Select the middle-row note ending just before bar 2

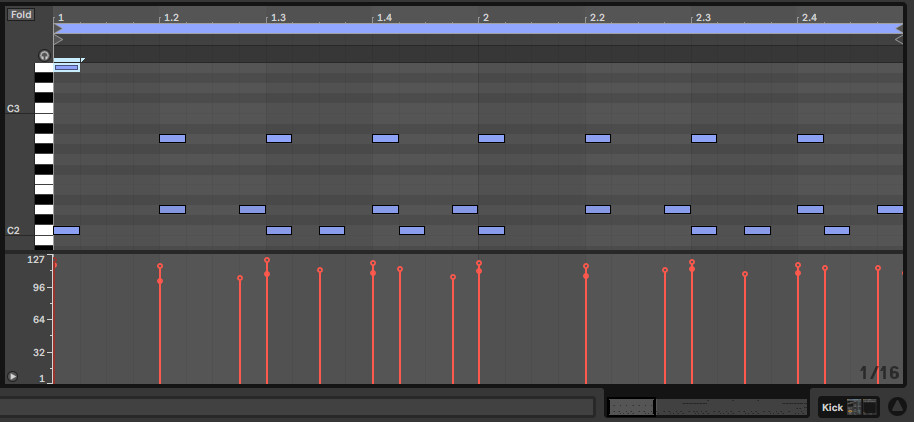tap(465, 209)
